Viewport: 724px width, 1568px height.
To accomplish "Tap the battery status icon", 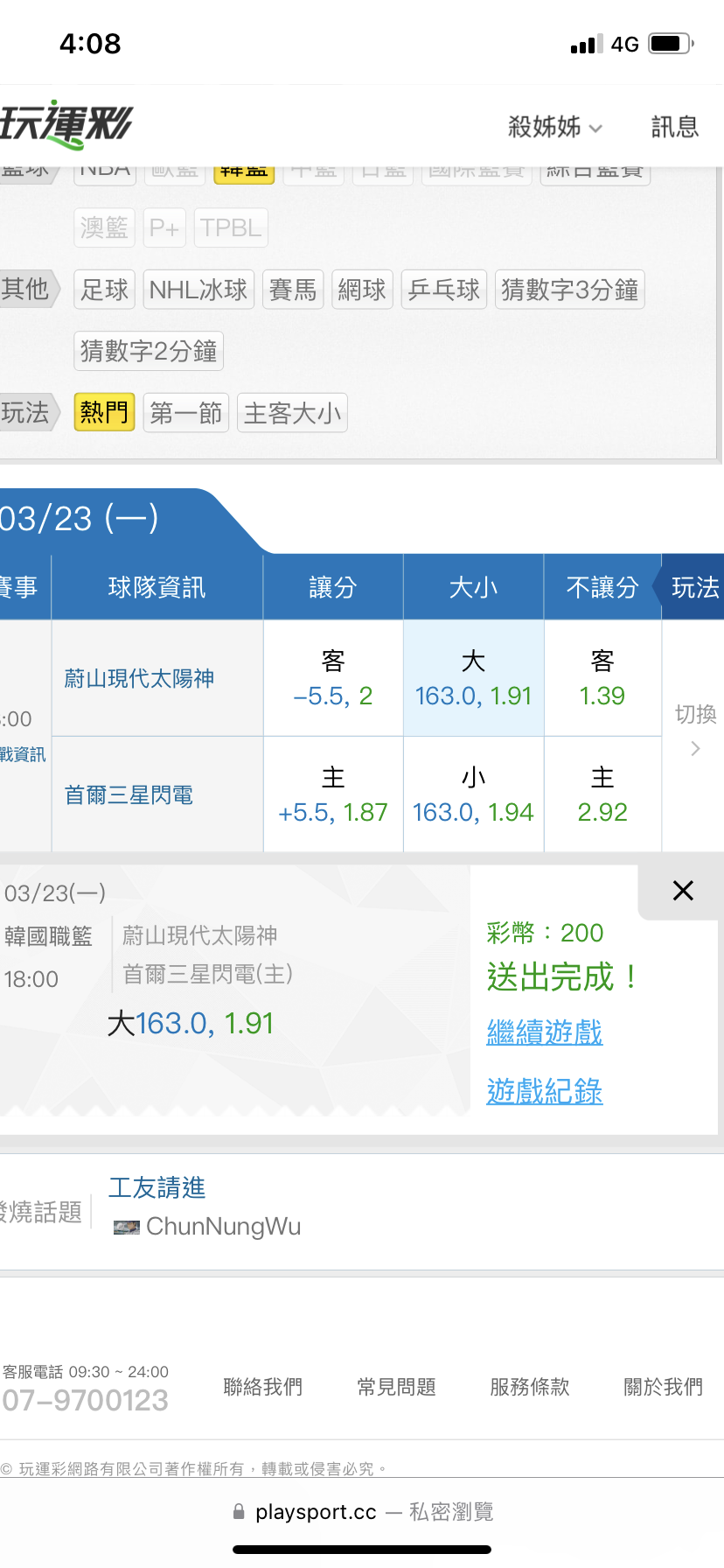I will (672, 44).
